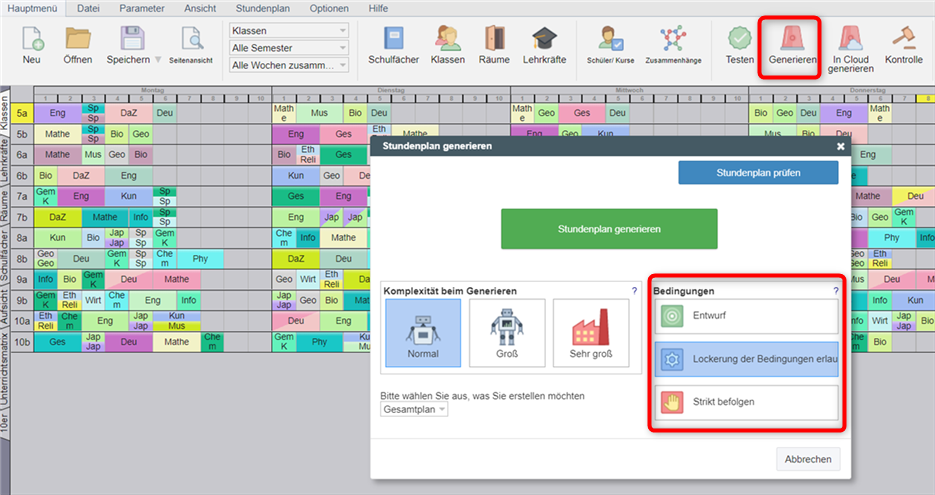Open the Datei menu
935x495 pixels.
coord(88,8)
